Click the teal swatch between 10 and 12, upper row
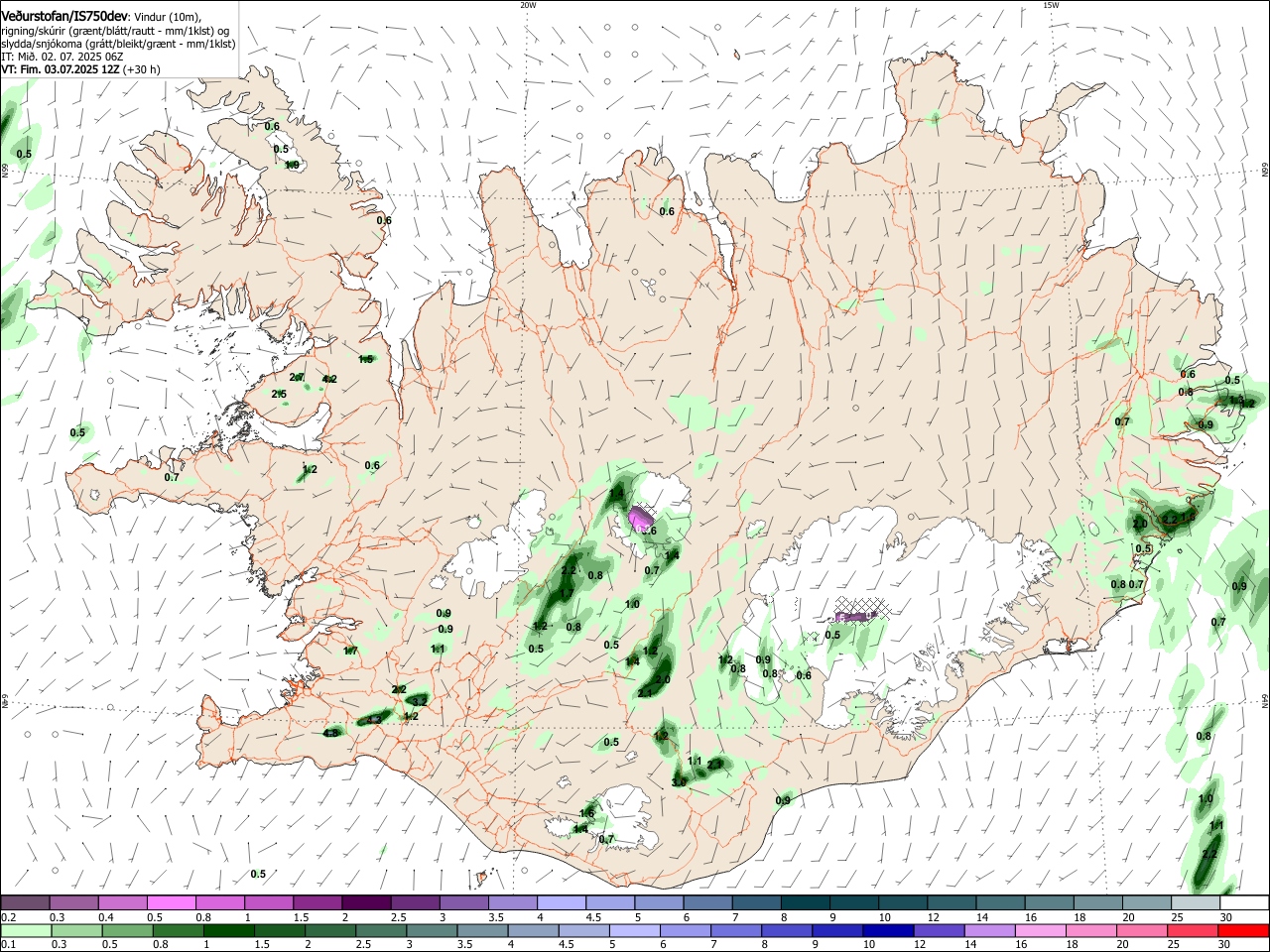1270x952 pixels. [901, 903]
